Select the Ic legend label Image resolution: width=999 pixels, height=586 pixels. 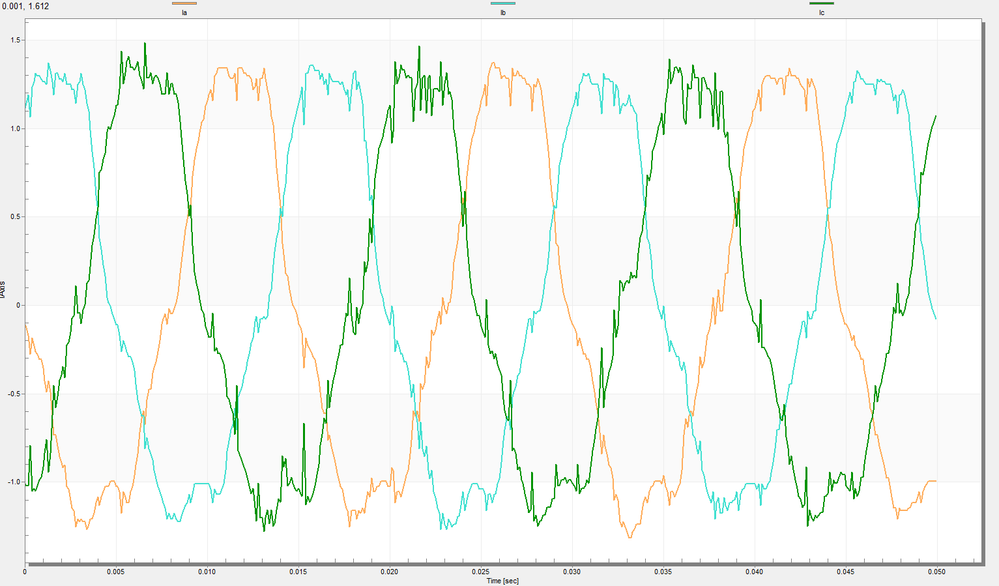(x=821, y=13)
